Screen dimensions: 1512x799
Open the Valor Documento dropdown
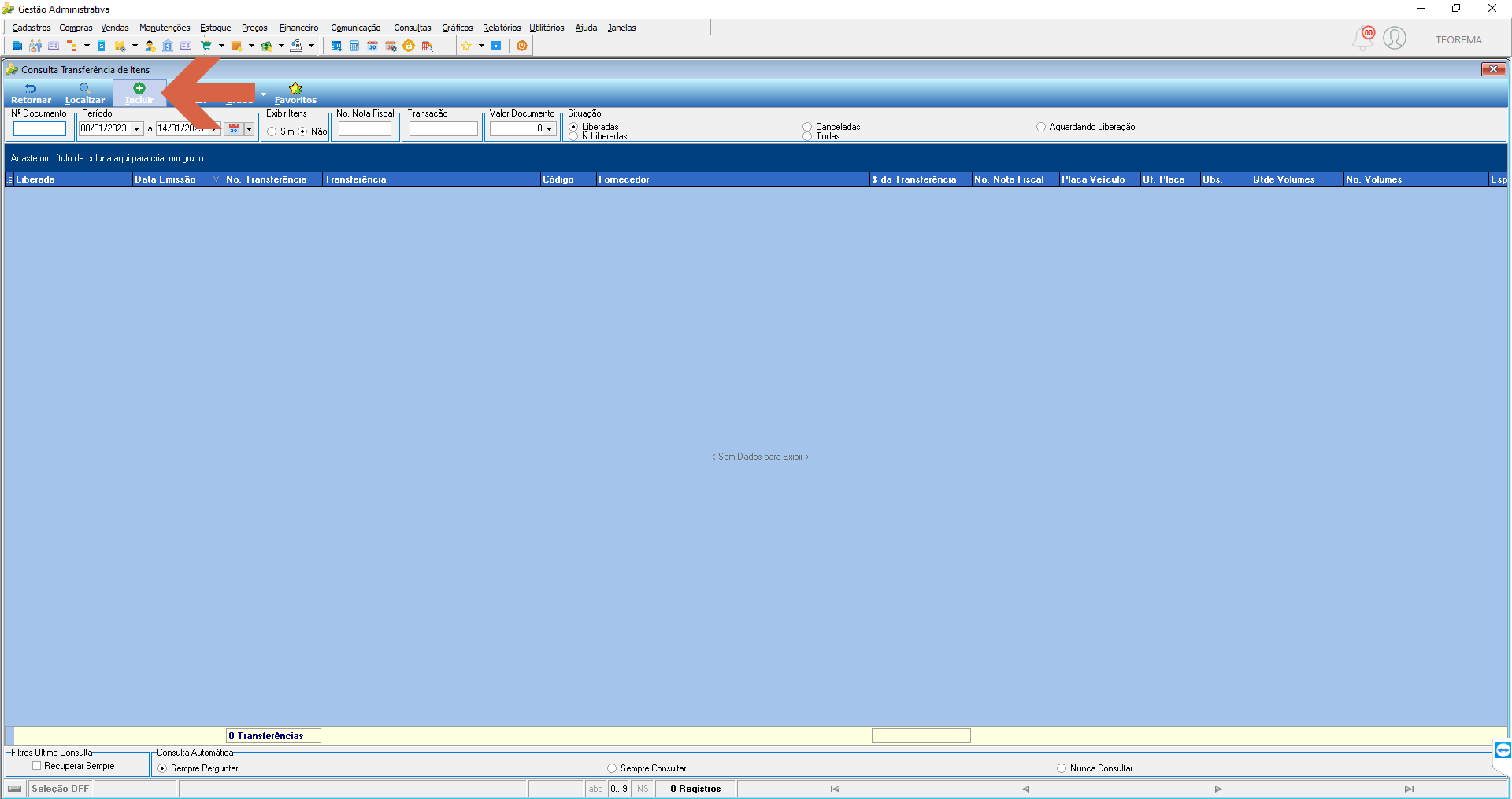550,129
